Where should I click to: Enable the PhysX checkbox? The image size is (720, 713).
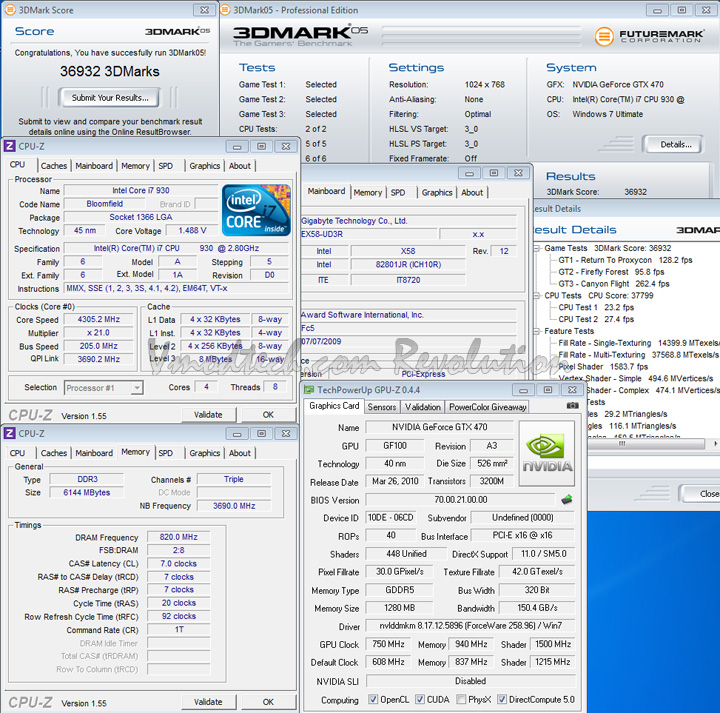point(461,699)
